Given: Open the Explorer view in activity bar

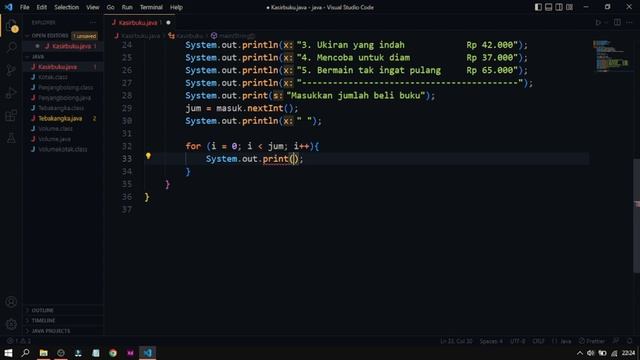Looking at the screenshot, I should (11, 25).
